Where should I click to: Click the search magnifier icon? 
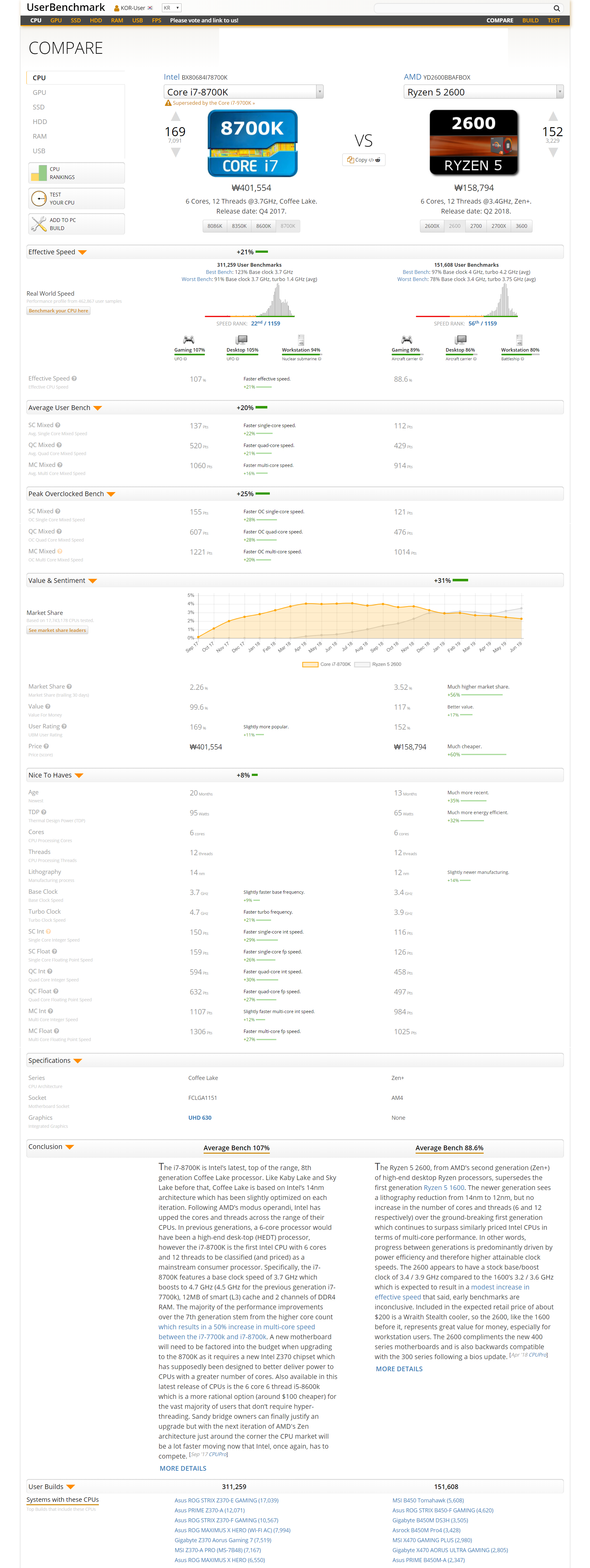coord(556,8)
